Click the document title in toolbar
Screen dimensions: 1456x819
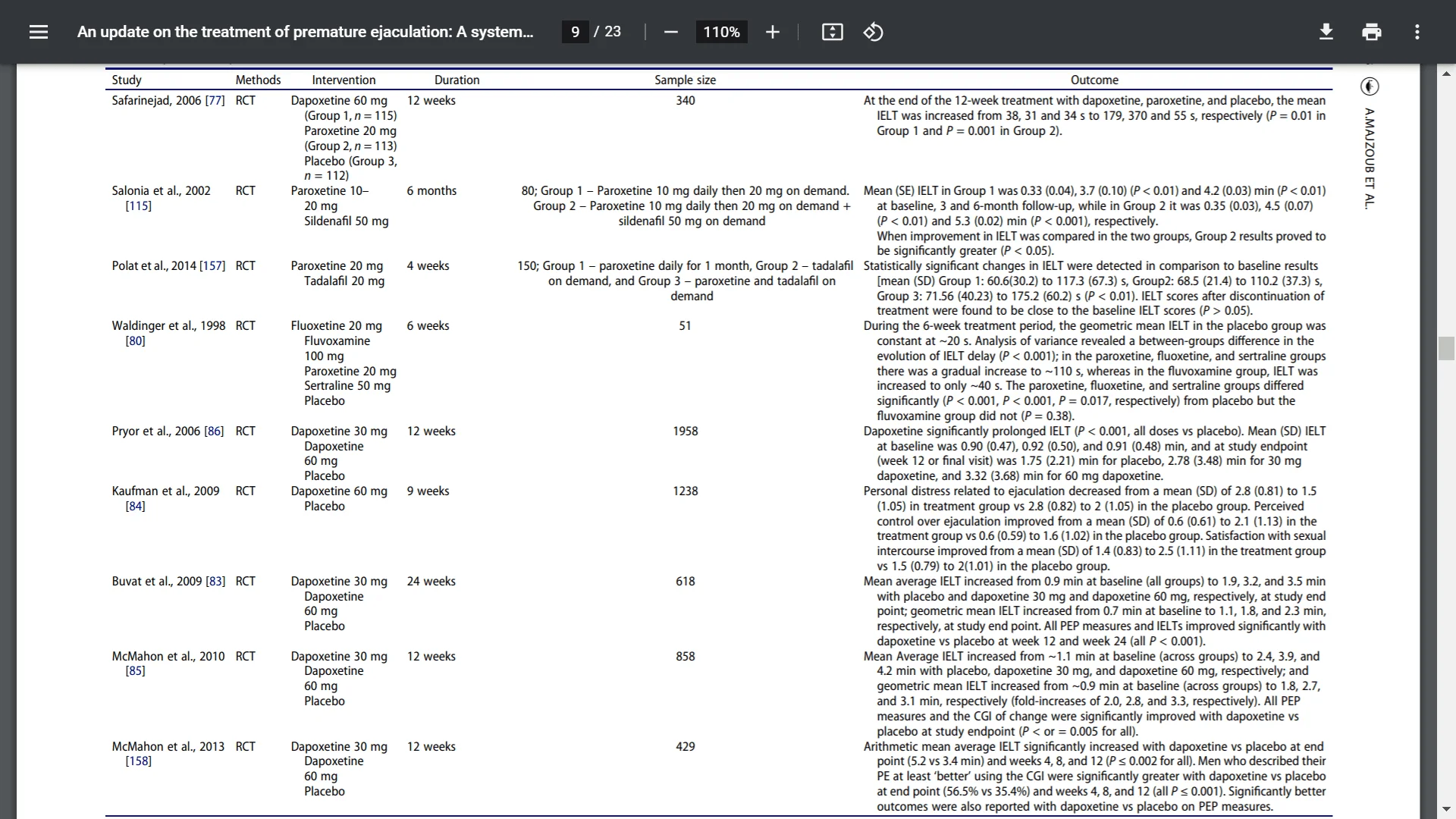[305, 32]
